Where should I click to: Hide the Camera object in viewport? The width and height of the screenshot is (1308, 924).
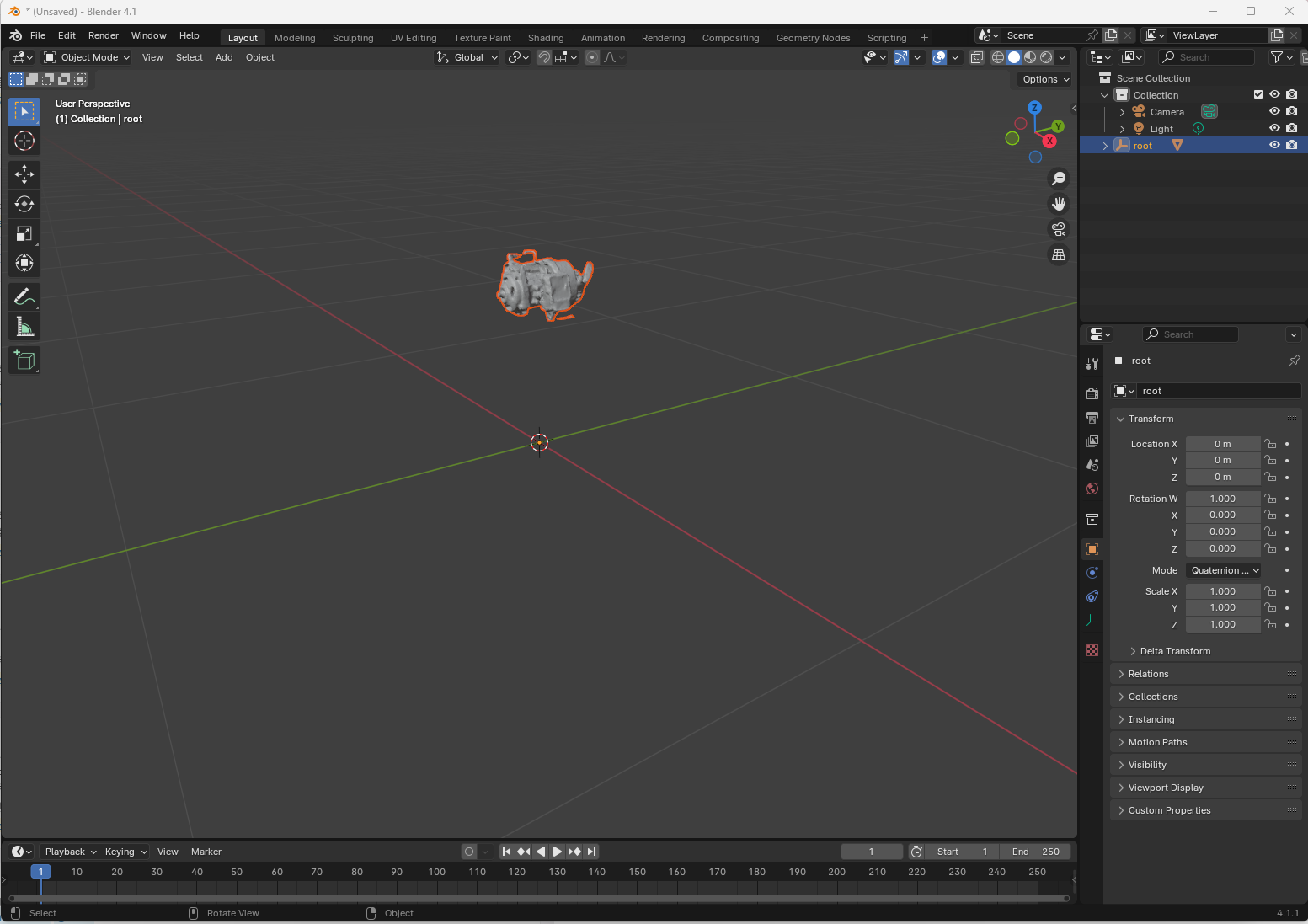point(1274,111)
